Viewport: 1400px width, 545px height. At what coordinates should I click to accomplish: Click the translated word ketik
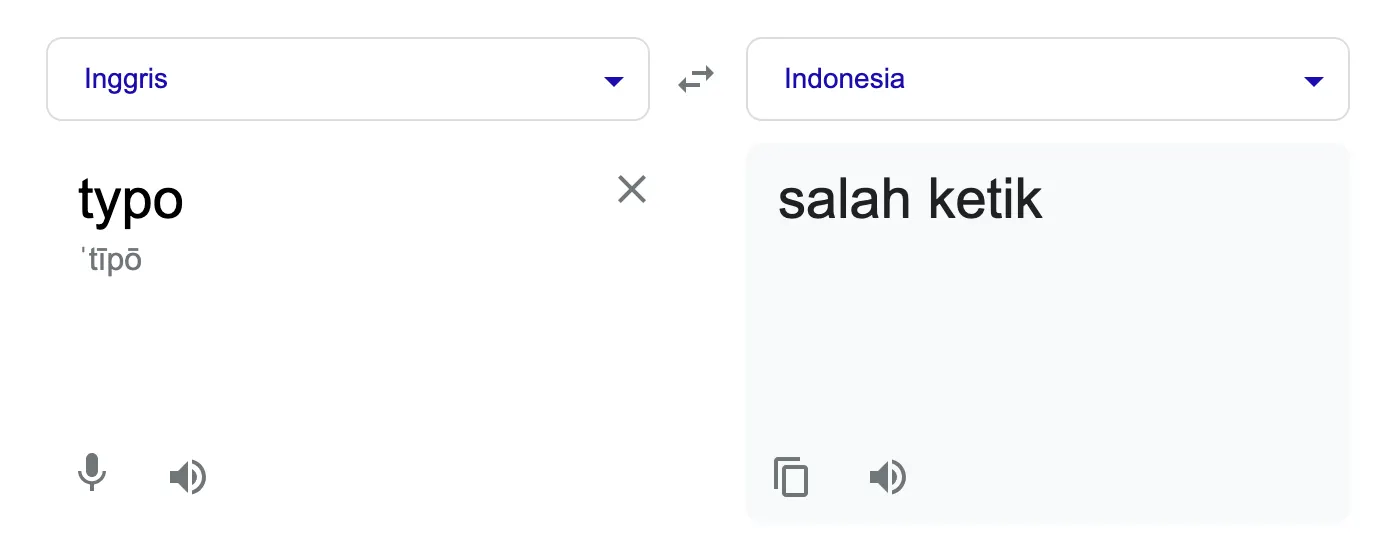tap(985, 200)
